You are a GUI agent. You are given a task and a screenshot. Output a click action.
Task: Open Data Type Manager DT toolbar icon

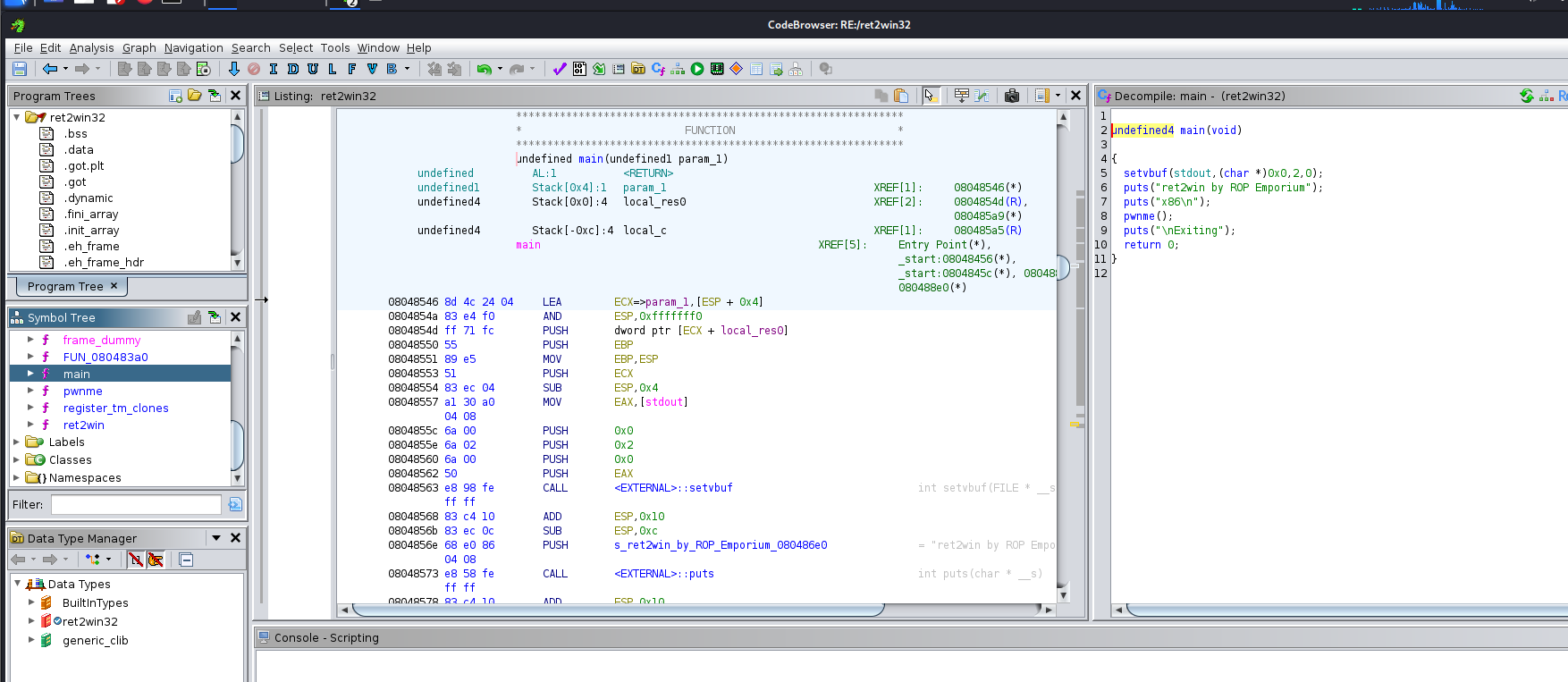(x=638, y=69)
